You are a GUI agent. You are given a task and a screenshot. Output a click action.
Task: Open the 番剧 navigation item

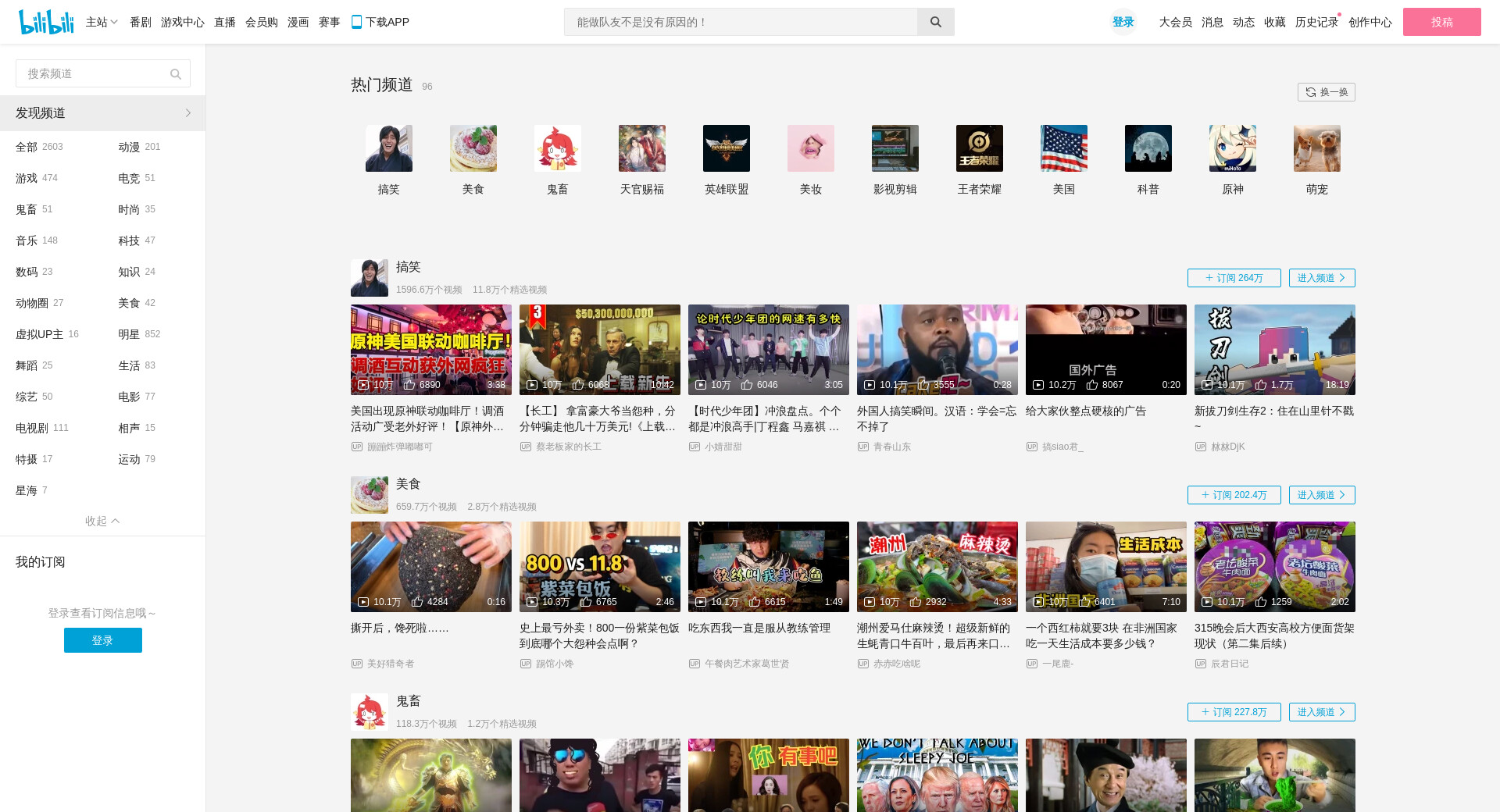point(141,22)
